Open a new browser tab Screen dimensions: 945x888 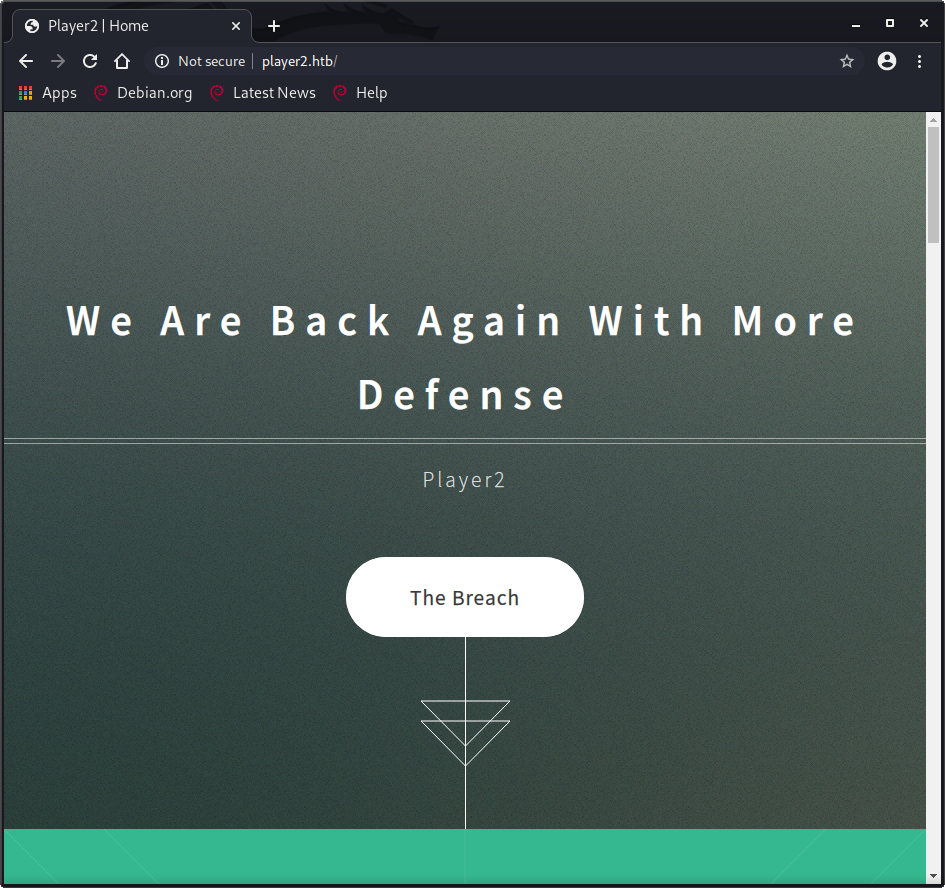274,26
